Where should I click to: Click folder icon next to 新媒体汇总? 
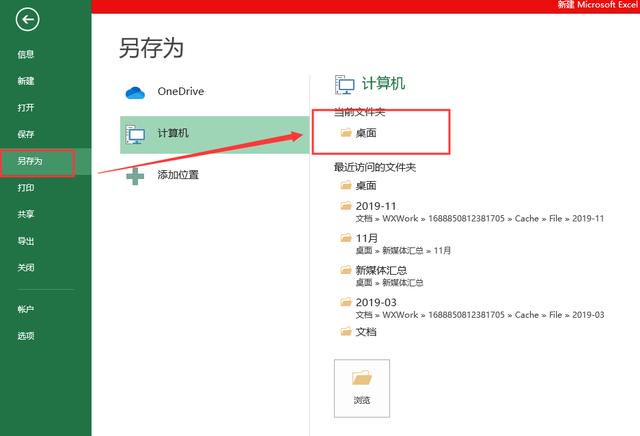pos(346,269)
